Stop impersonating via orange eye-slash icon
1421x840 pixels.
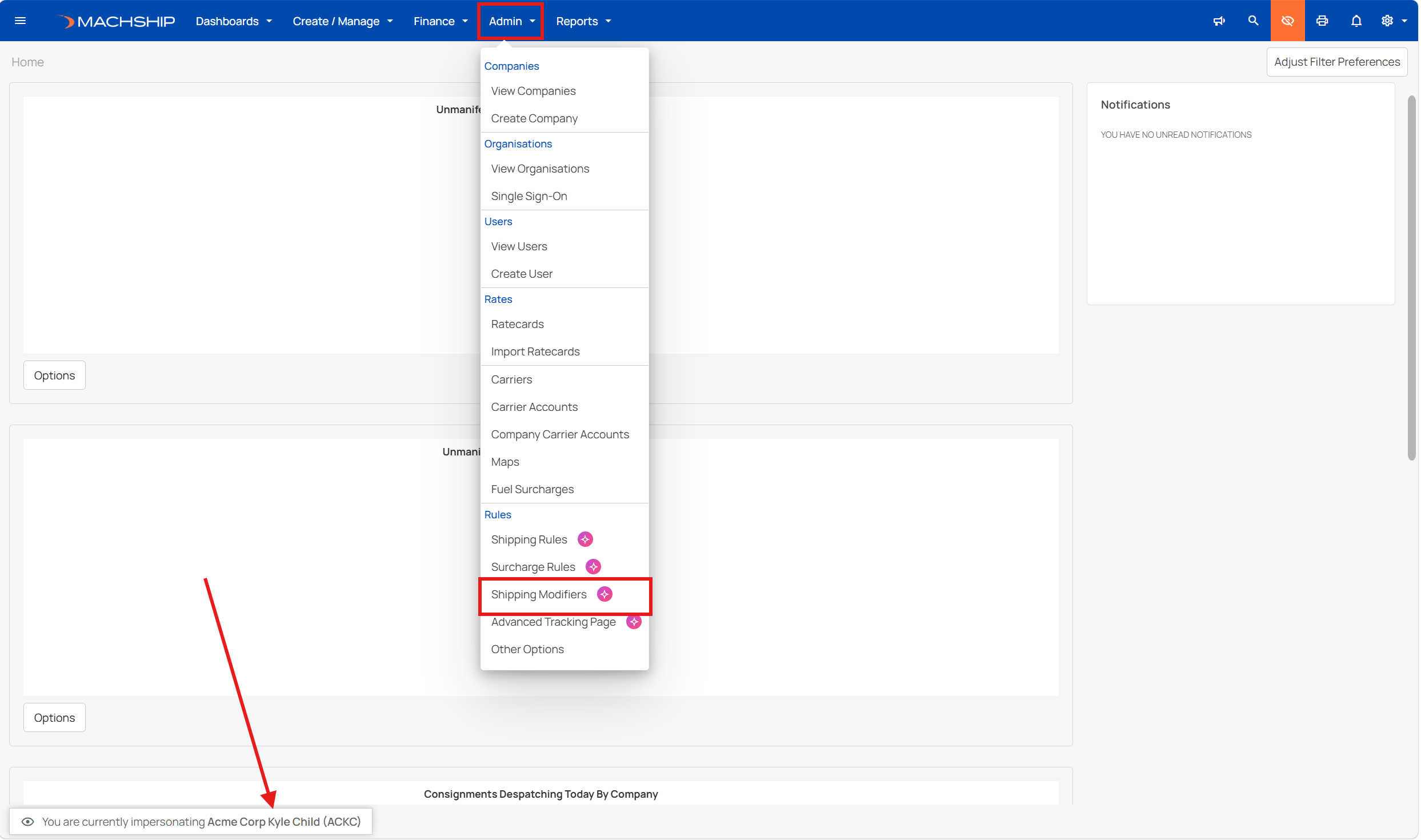click(x=1287, y=21)
